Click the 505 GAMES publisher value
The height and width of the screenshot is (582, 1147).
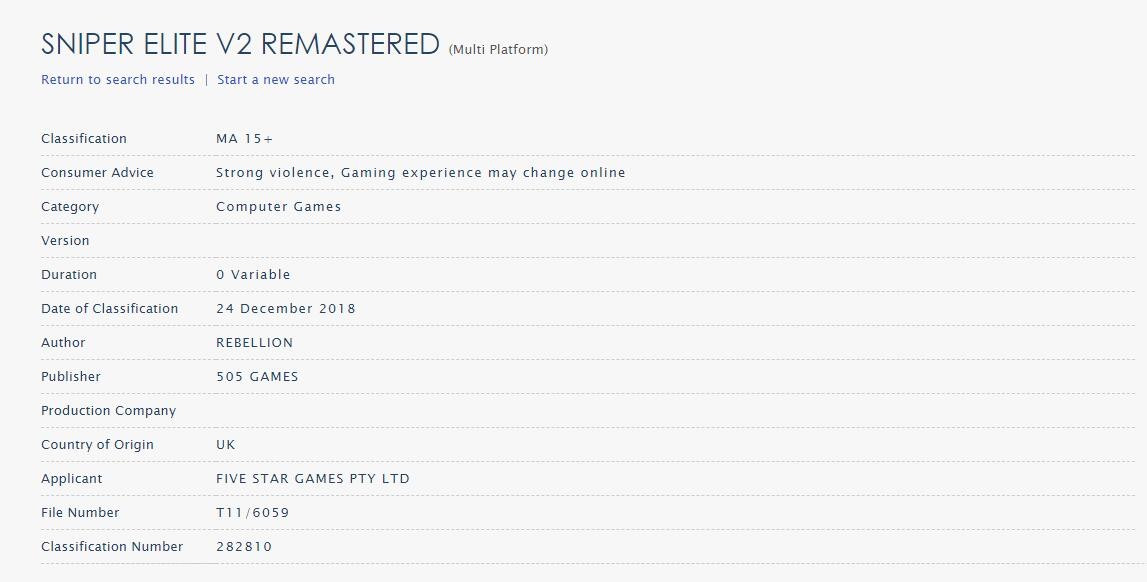click(257, 377)
